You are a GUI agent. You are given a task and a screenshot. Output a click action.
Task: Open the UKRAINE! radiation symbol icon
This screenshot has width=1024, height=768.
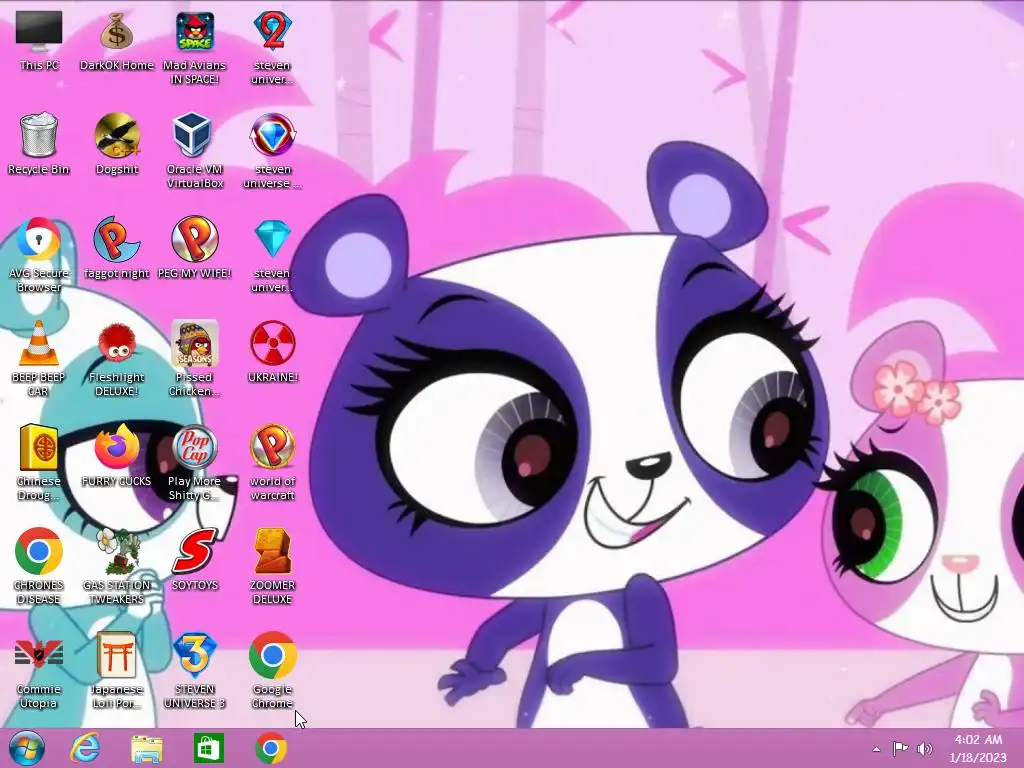(x=272, y=351)
